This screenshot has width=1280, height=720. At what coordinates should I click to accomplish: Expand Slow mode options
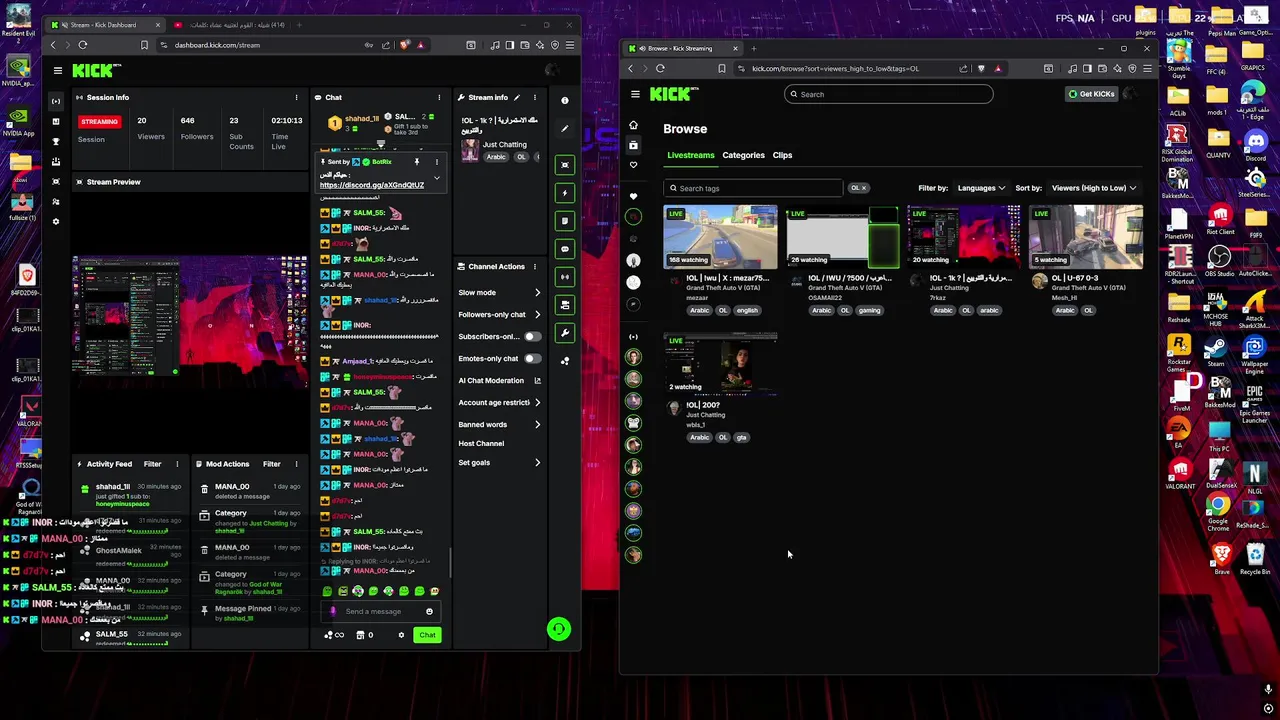point(537,292)
